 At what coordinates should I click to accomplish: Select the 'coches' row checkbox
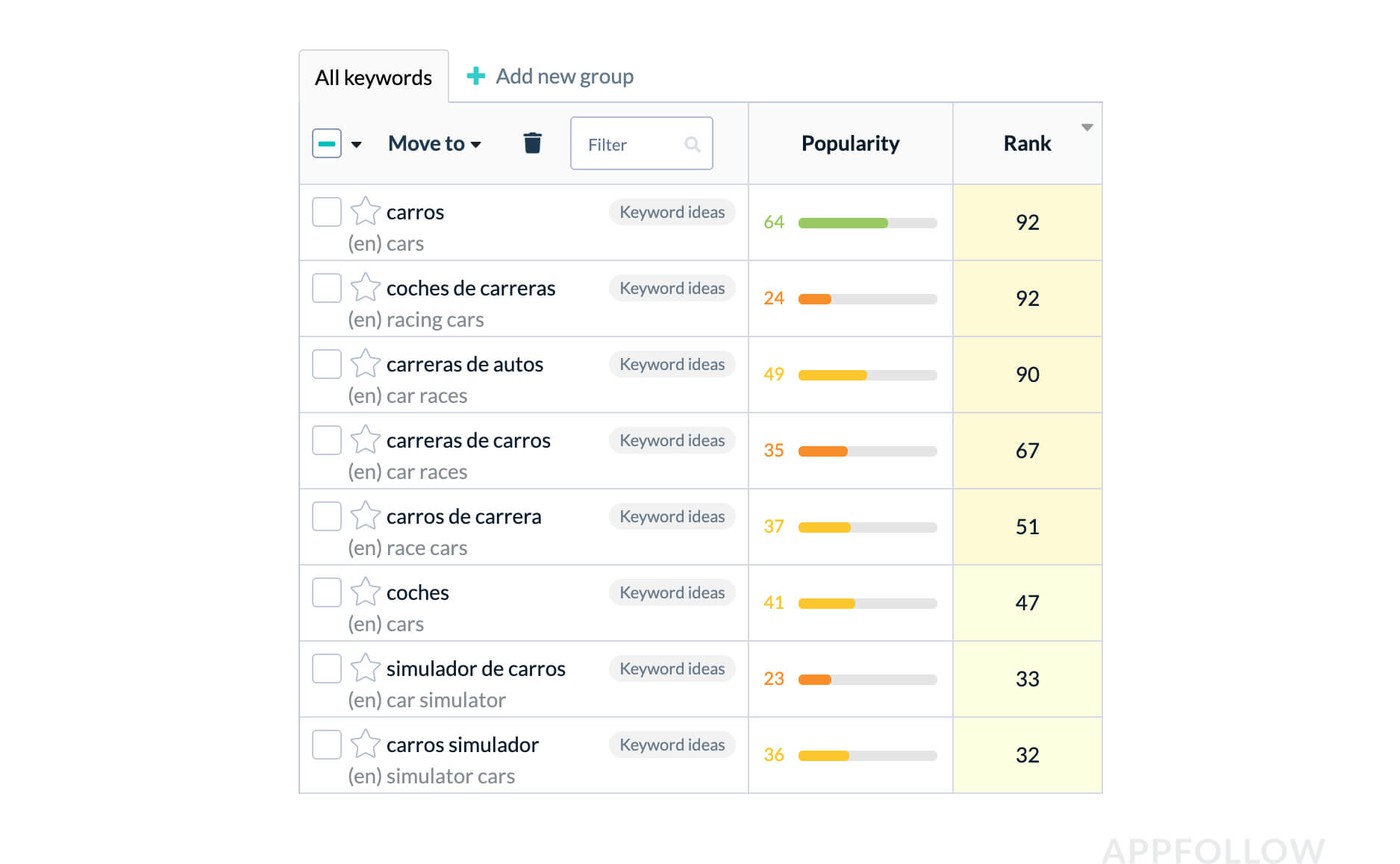pyautogui.click(x=327, y=592)
